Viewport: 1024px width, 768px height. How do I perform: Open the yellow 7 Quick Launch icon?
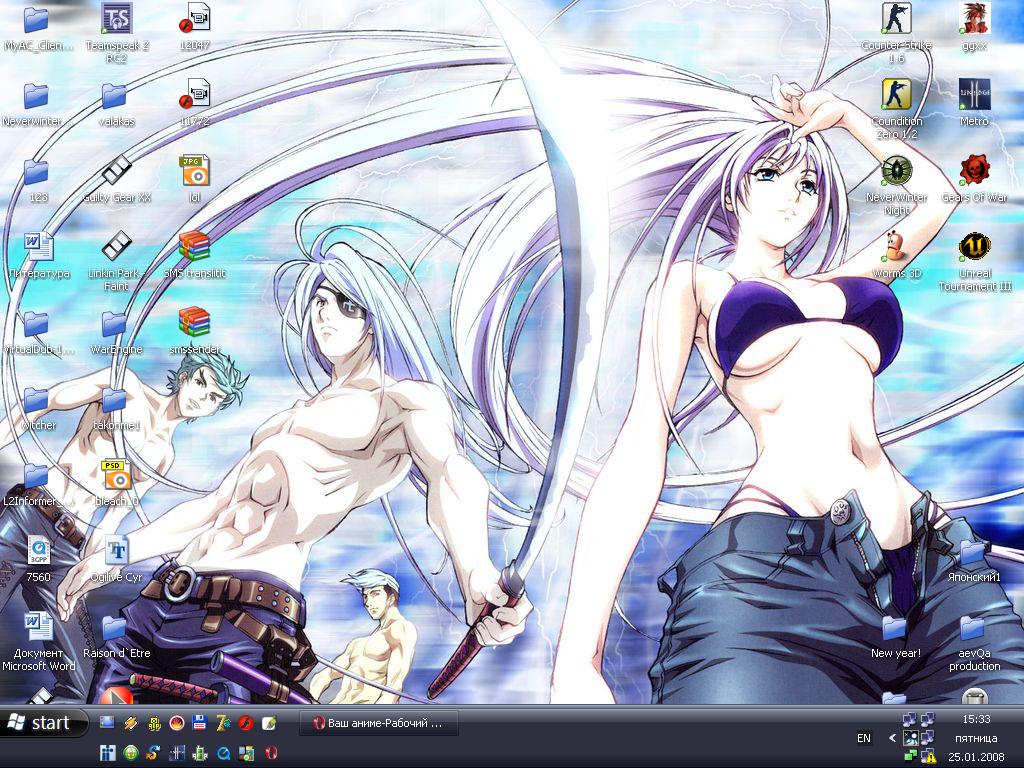(x=223, y=722)
